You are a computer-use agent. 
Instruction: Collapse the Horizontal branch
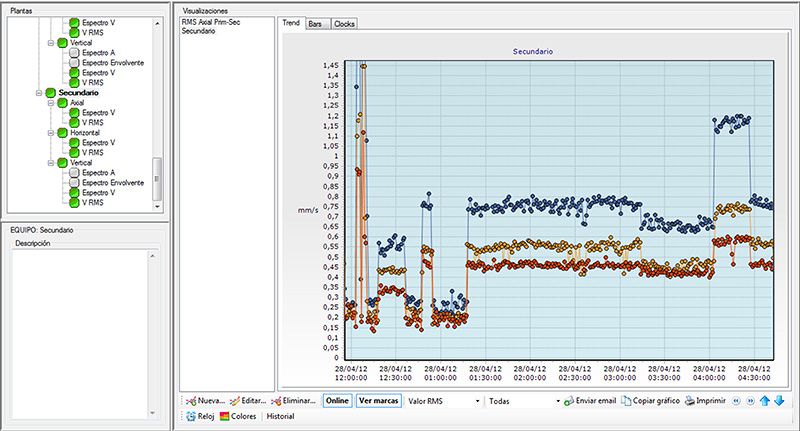[x=51, y=133]
